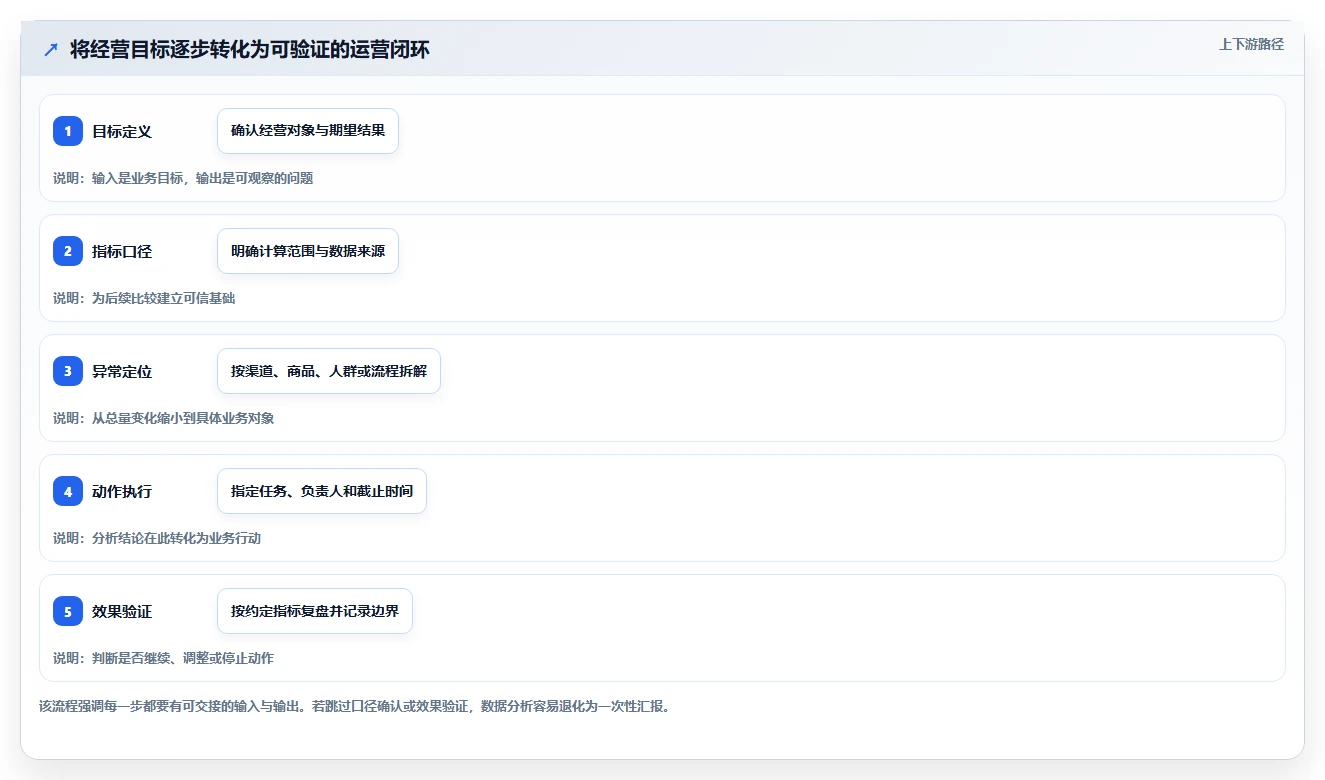Select the 按约定指标复盘并记录边界 chip
1325x780 pixels.
(315, 611)
